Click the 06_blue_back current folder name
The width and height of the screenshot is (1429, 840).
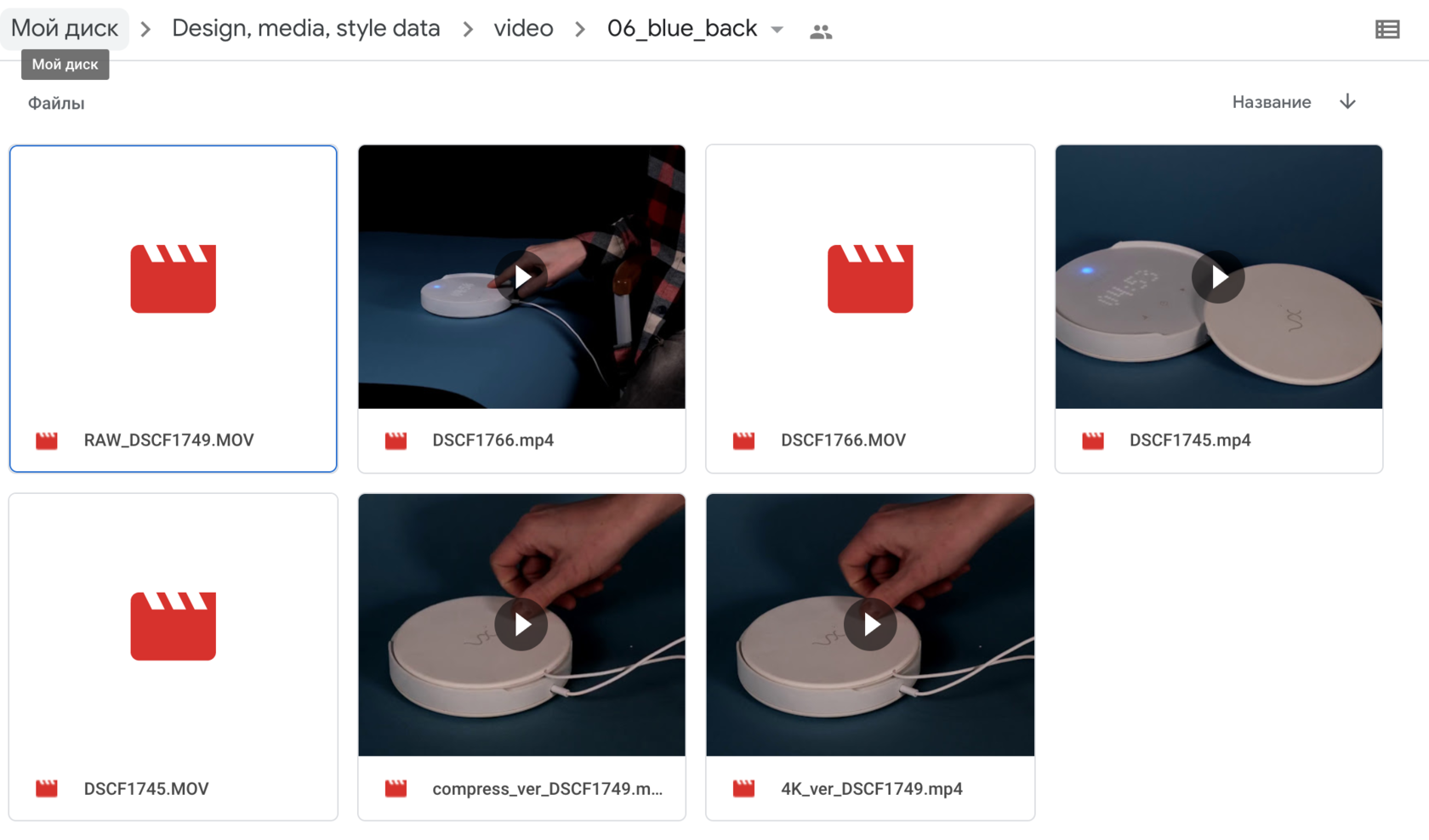click(x=682, y=28)
